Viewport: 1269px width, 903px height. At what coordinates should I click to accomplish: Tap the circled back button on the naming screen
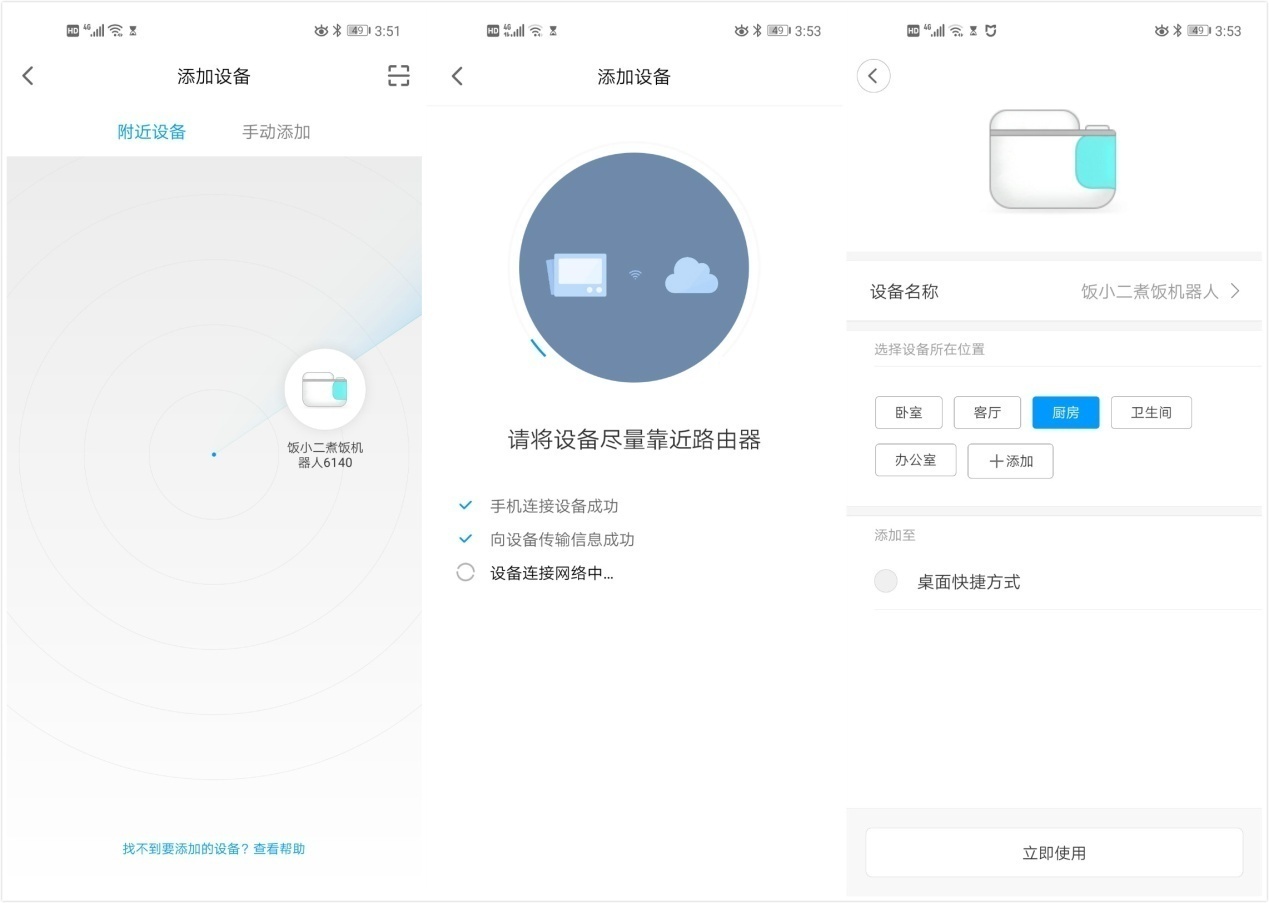coord(873,75)
